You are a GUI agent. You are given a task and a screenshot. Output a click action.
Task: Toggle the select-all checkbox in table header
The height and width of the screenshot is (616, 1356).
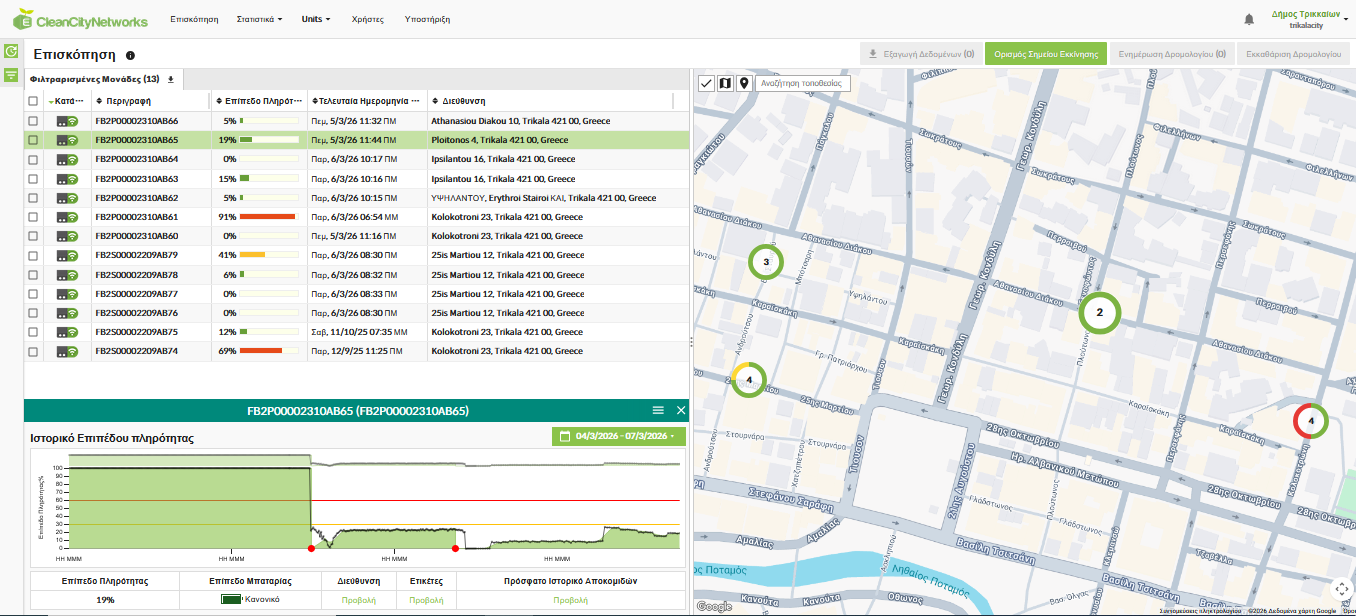pos(33,101)
